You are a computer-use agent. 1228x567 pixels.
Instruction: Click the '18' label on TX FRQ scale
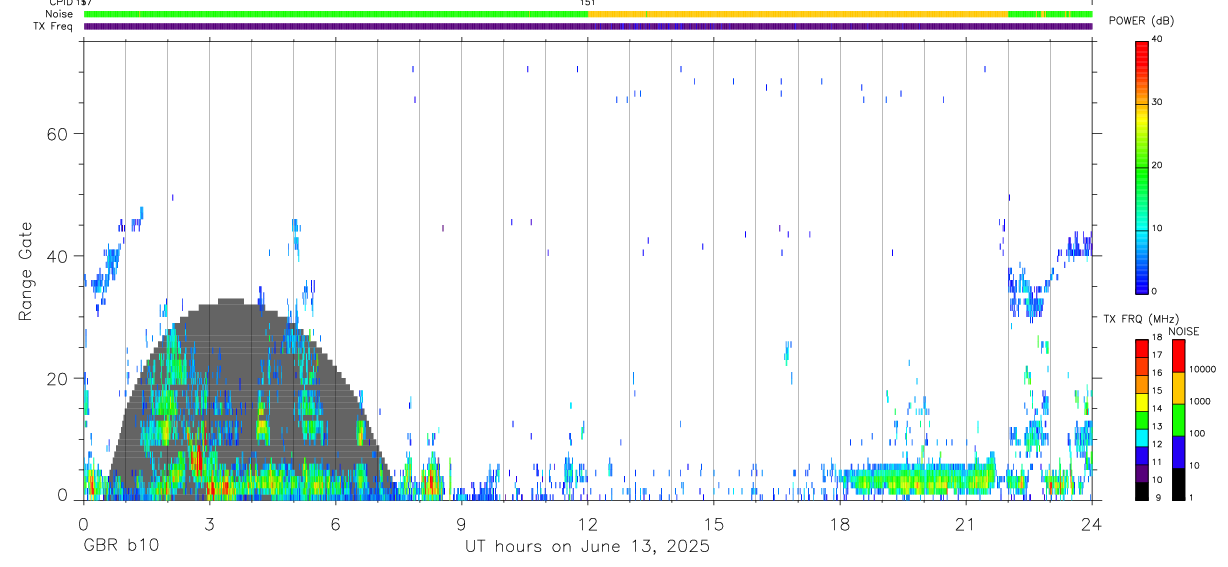point(1157,339)
